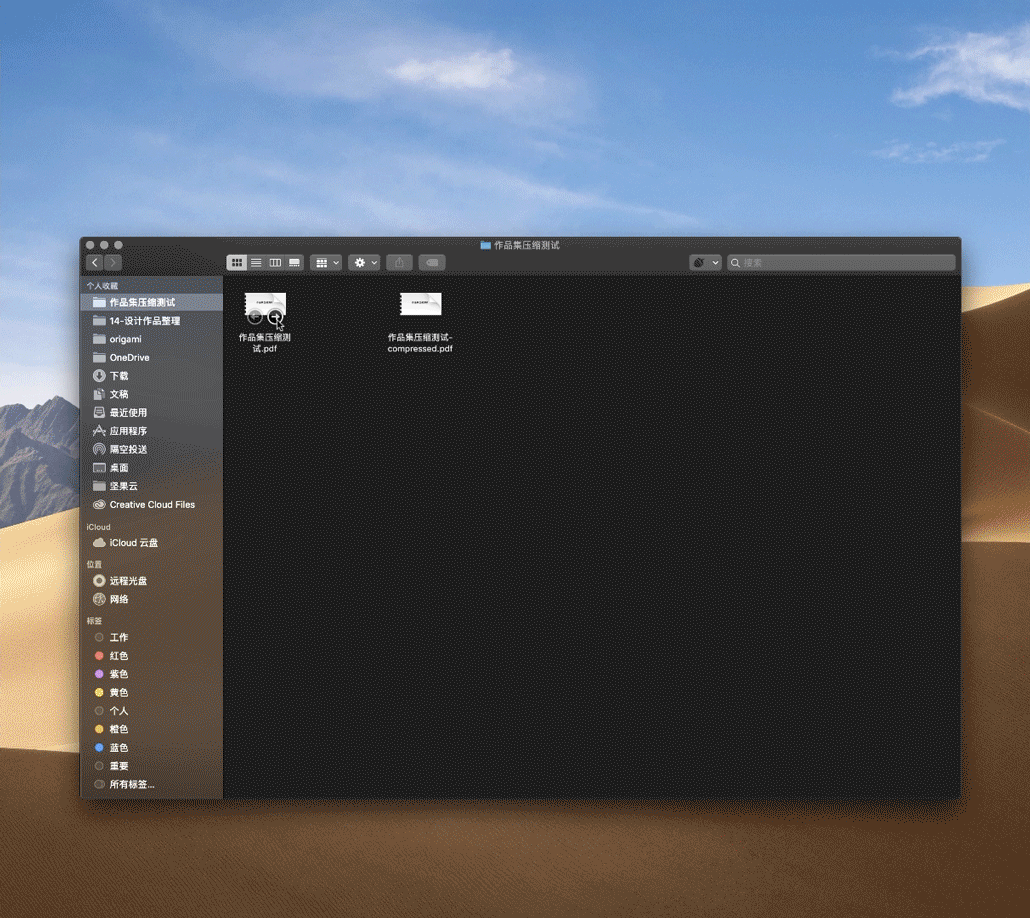Filter by 黄色 yellow tag

click(152, 693)
